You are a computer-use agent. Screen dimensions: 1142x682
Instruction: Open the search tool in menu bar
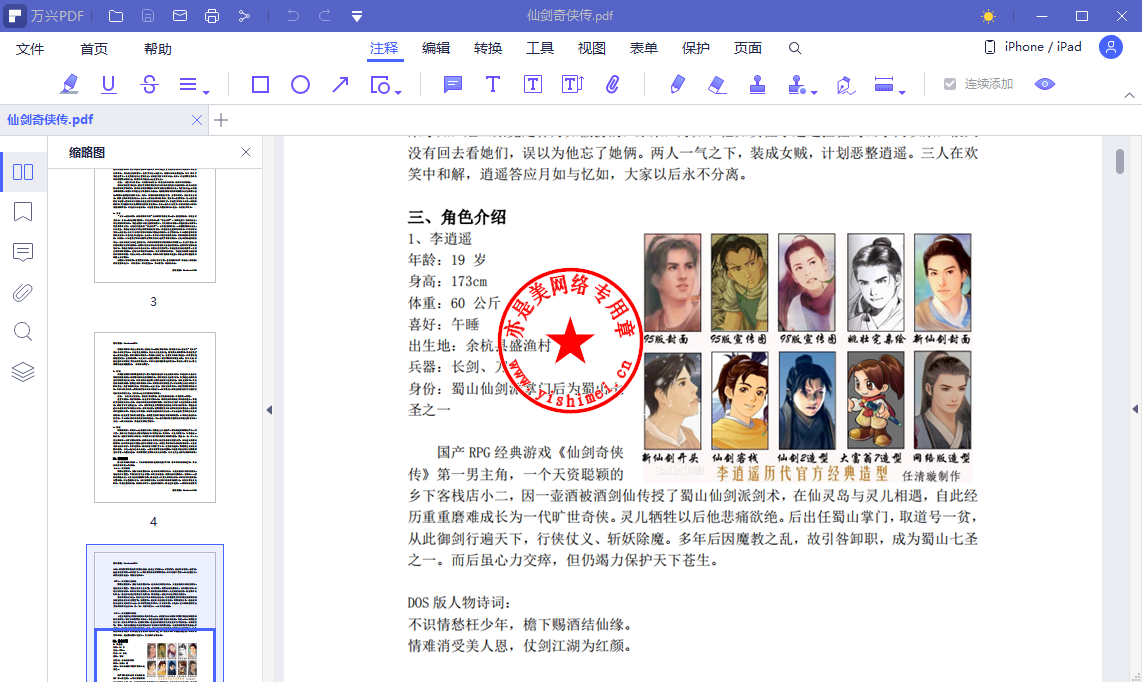coord(795,48)
